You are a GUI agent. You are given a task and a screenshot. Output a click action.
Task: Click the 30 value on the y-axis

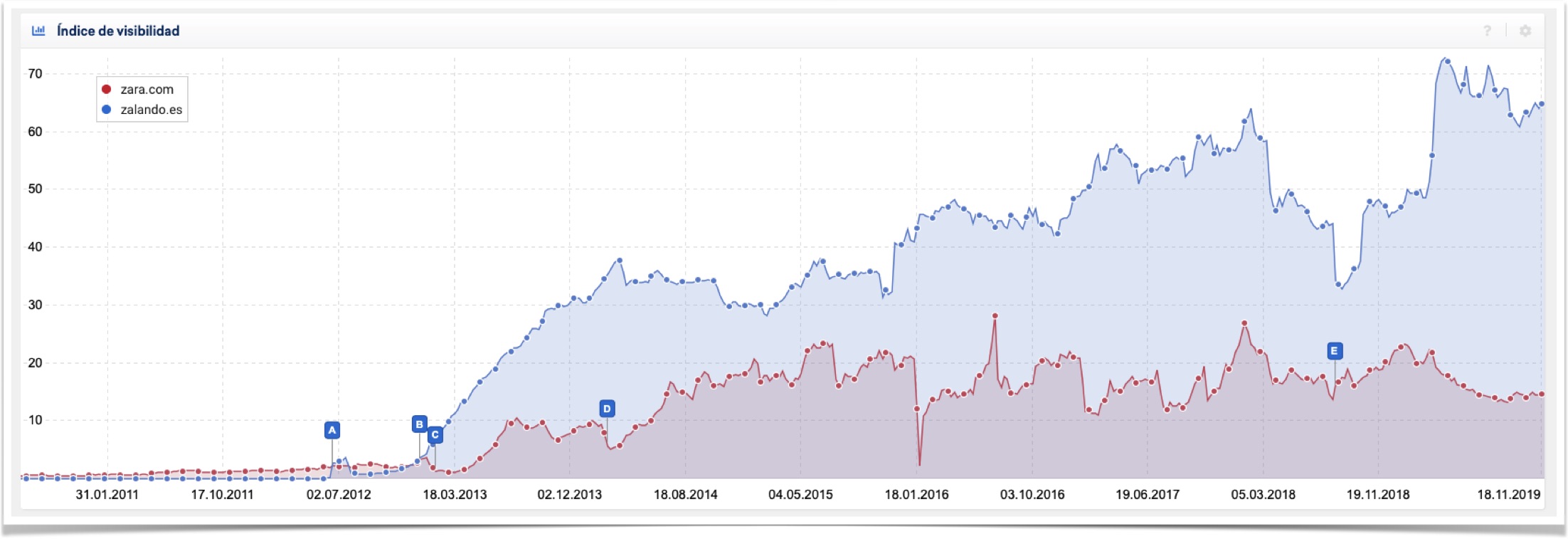pos(35,304)
